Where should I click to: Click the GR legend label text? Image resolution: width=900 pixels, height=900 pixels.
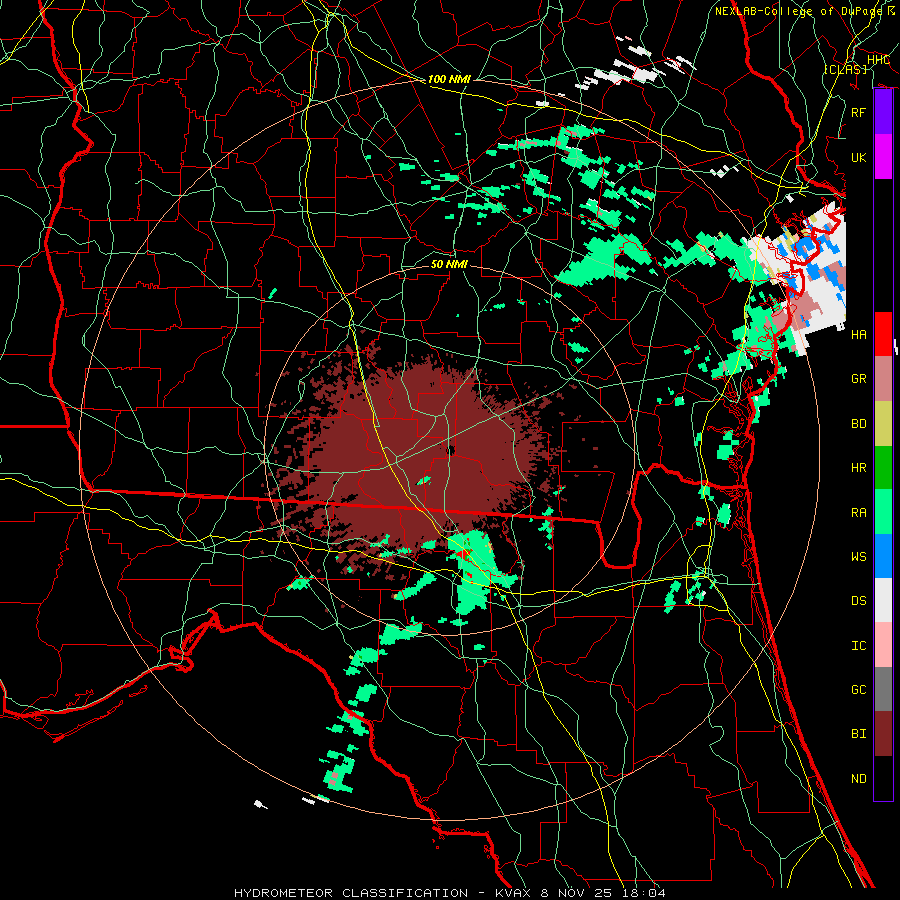click(858, 379)
